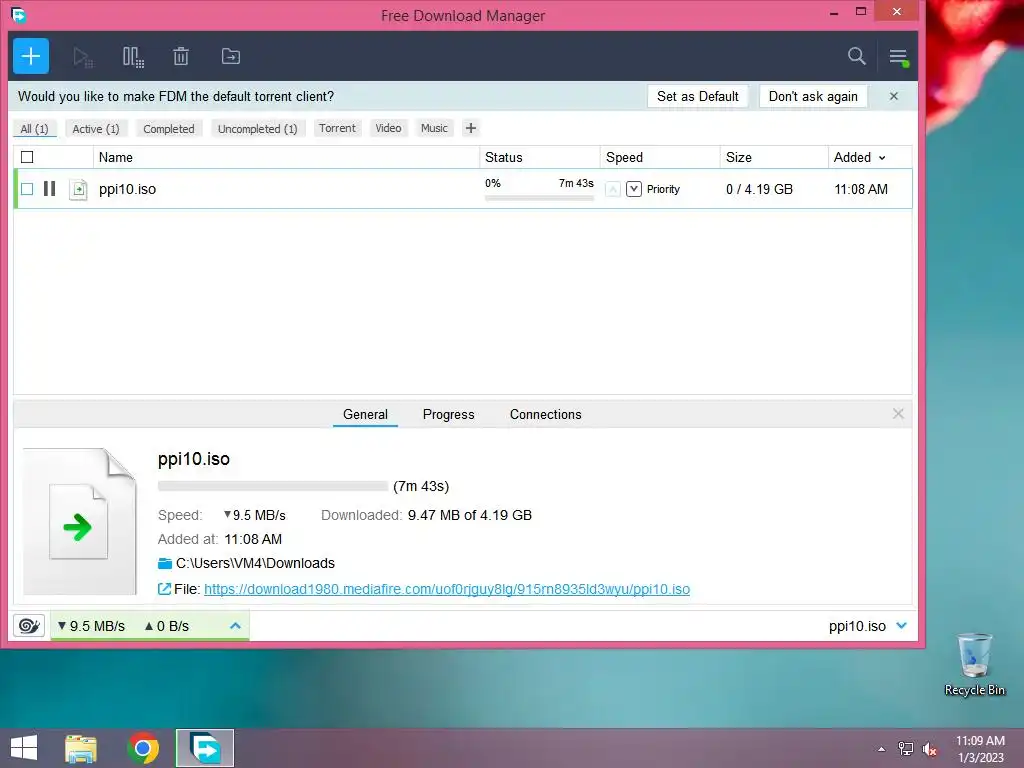Open File Explorer from the taskbar
The width and height of the screenshot is (1024, 768).
(x=81, y=748)
